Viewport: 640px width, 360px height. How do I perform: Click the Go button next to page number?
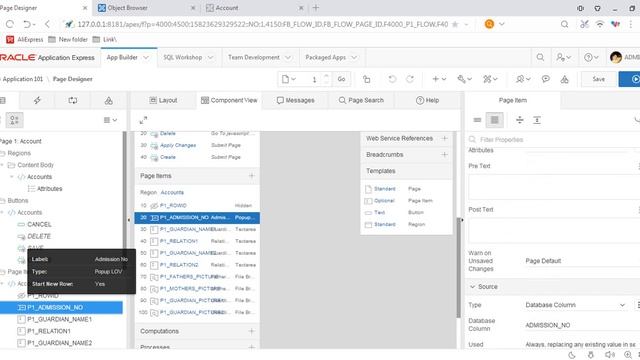click(x=341, y=79)
